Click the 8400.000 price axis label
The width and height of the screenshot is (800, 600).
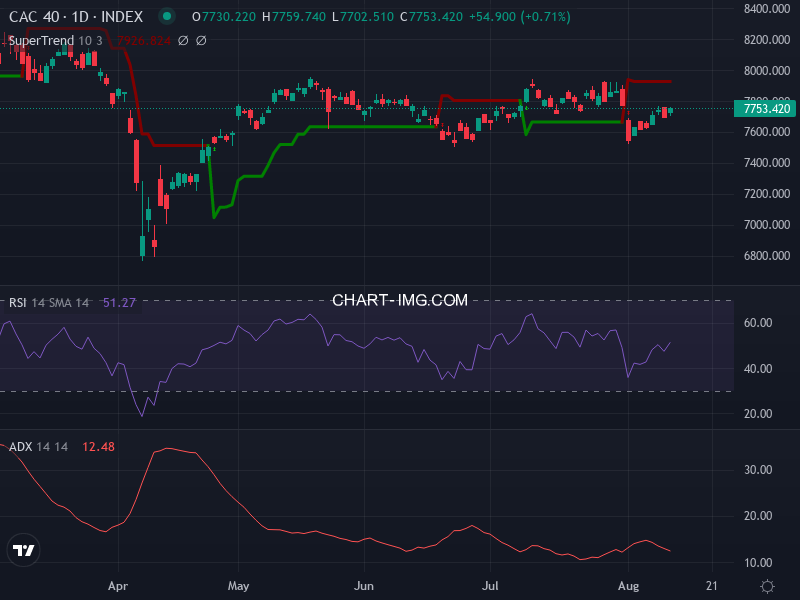pyautogui.click(x=767, y=9)
